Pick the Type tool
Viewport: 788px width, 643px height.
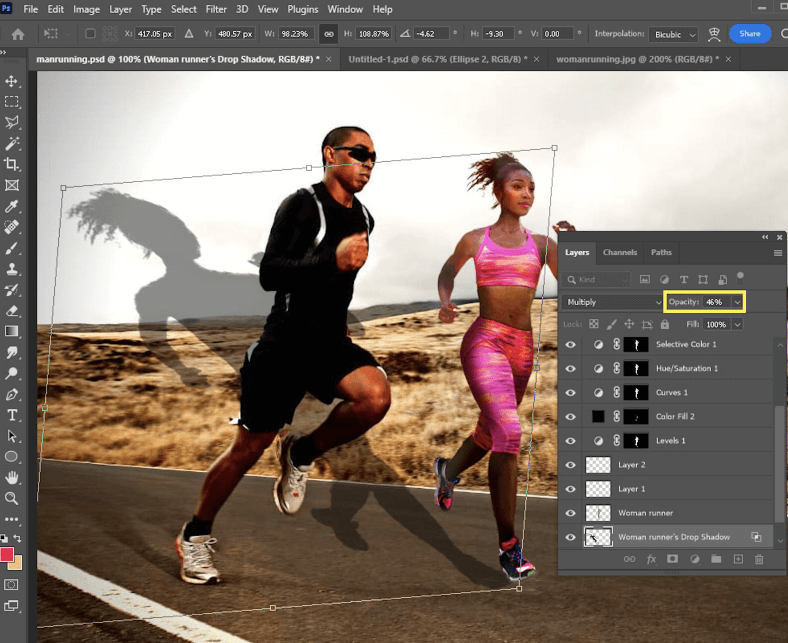[x=12, y=415]
